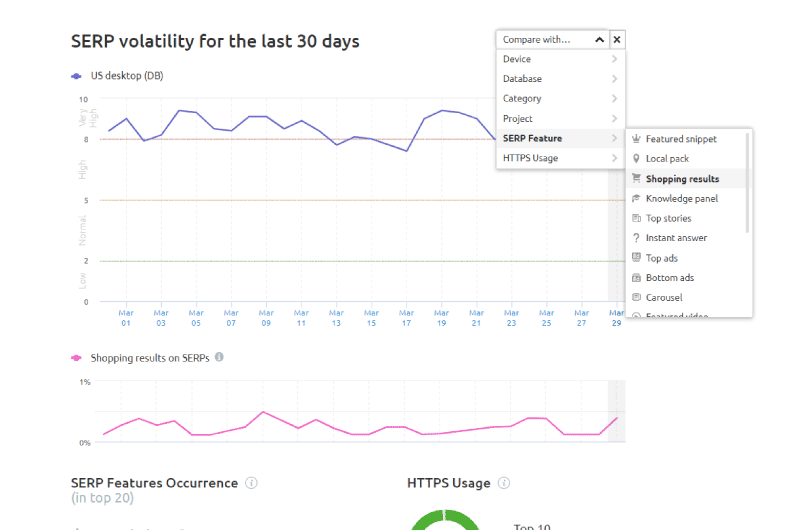This screenshot has width=800, height=530.
Task: Open the Category menu item
Action: click(560, 98)
